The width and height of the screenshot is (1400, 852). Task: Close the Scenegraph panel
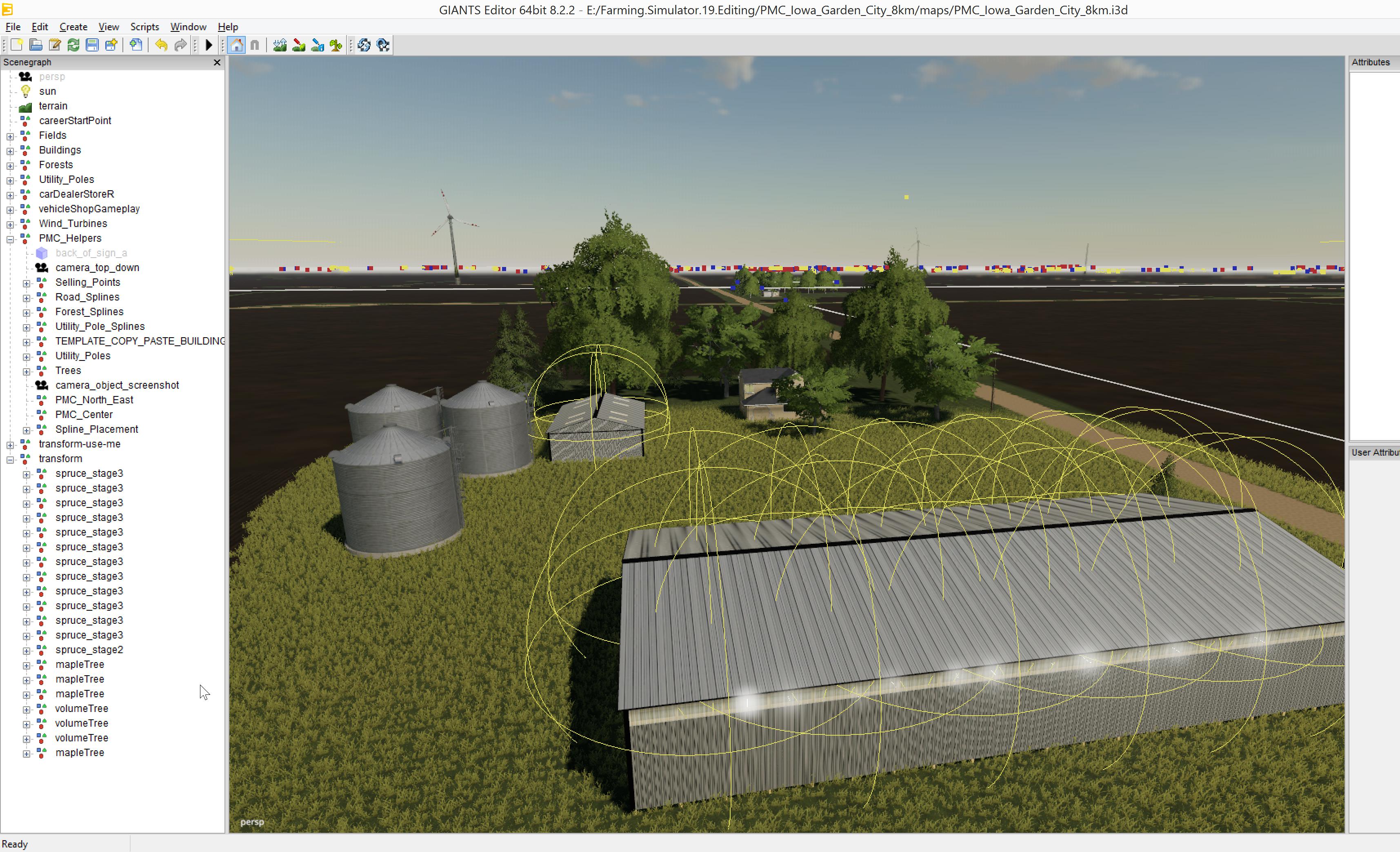coord(217,62)
